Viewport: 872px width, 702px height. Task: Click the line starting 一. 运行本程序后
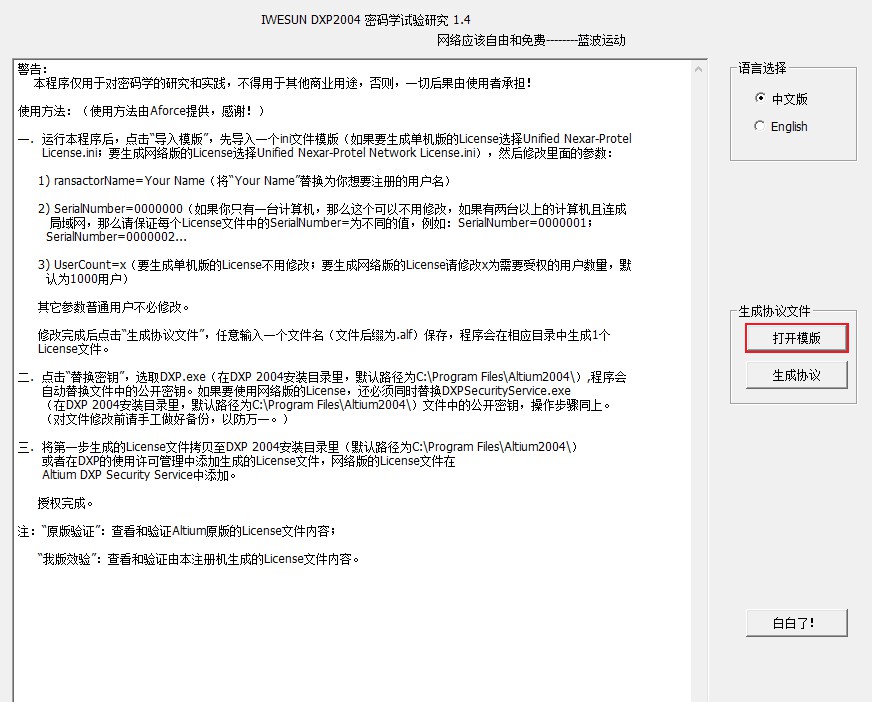(x=324, y=139)
